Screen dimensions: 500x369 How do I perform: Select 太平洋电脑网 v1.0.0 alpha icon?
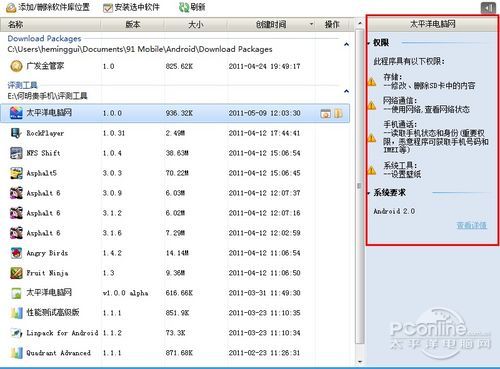pyautogui.click(x=16, y=293)
